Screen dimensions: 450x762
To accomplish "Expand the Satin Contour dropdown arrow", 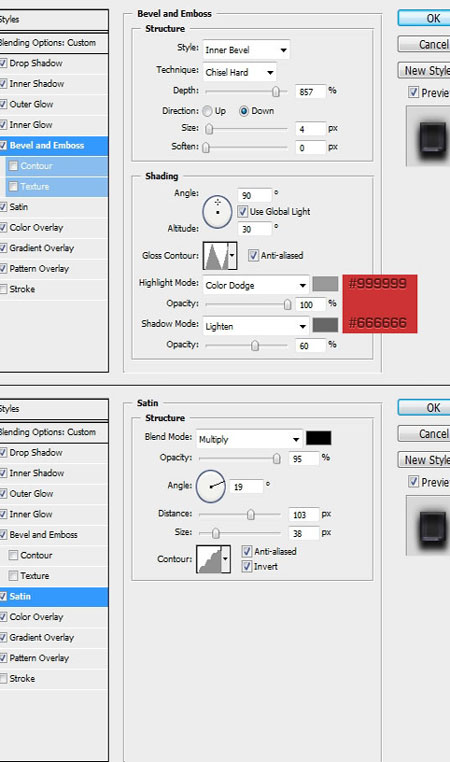I will tap(226, 559).
